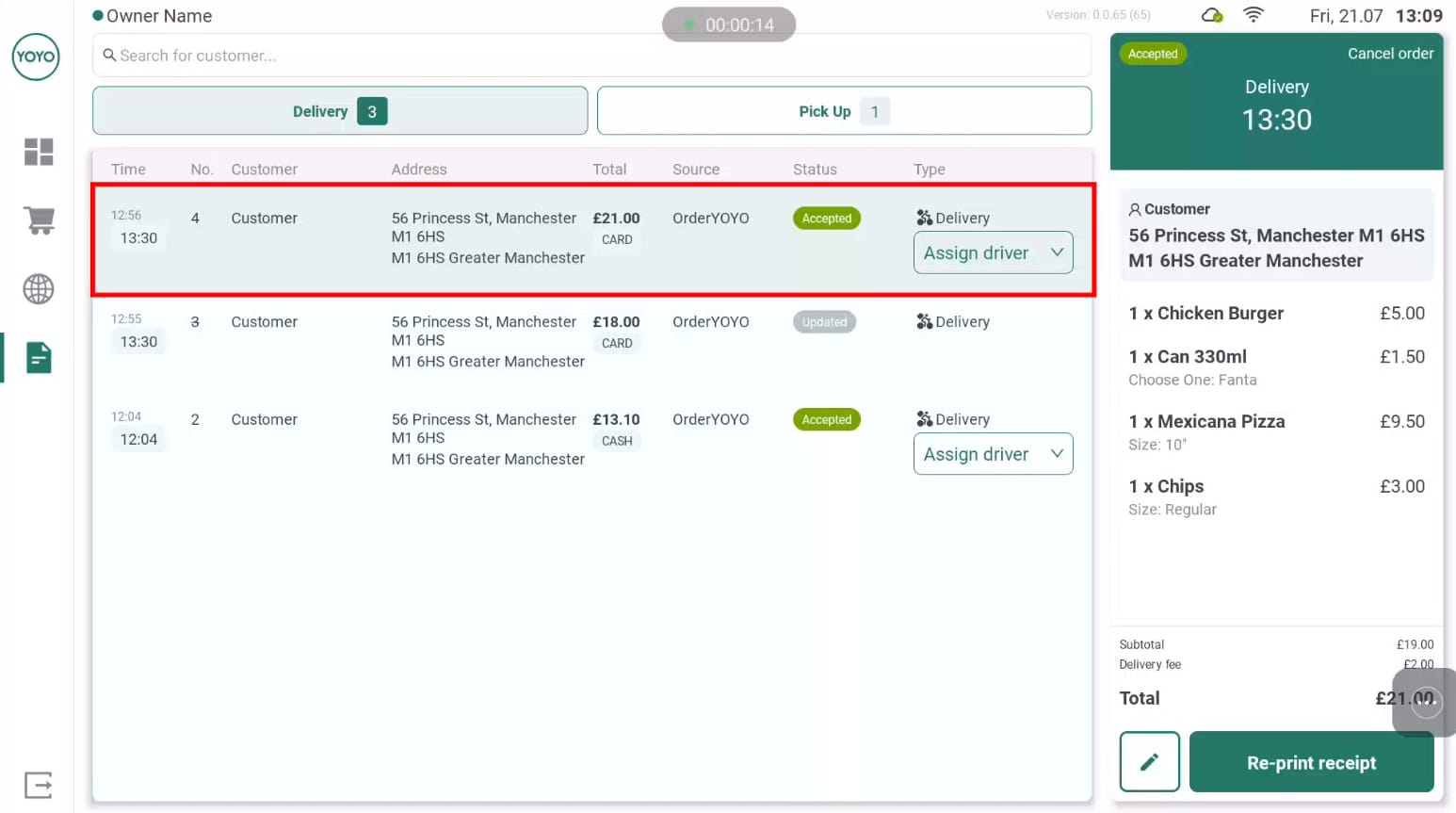Click the timer showing 00:00:14

click(x=729, y=24)
